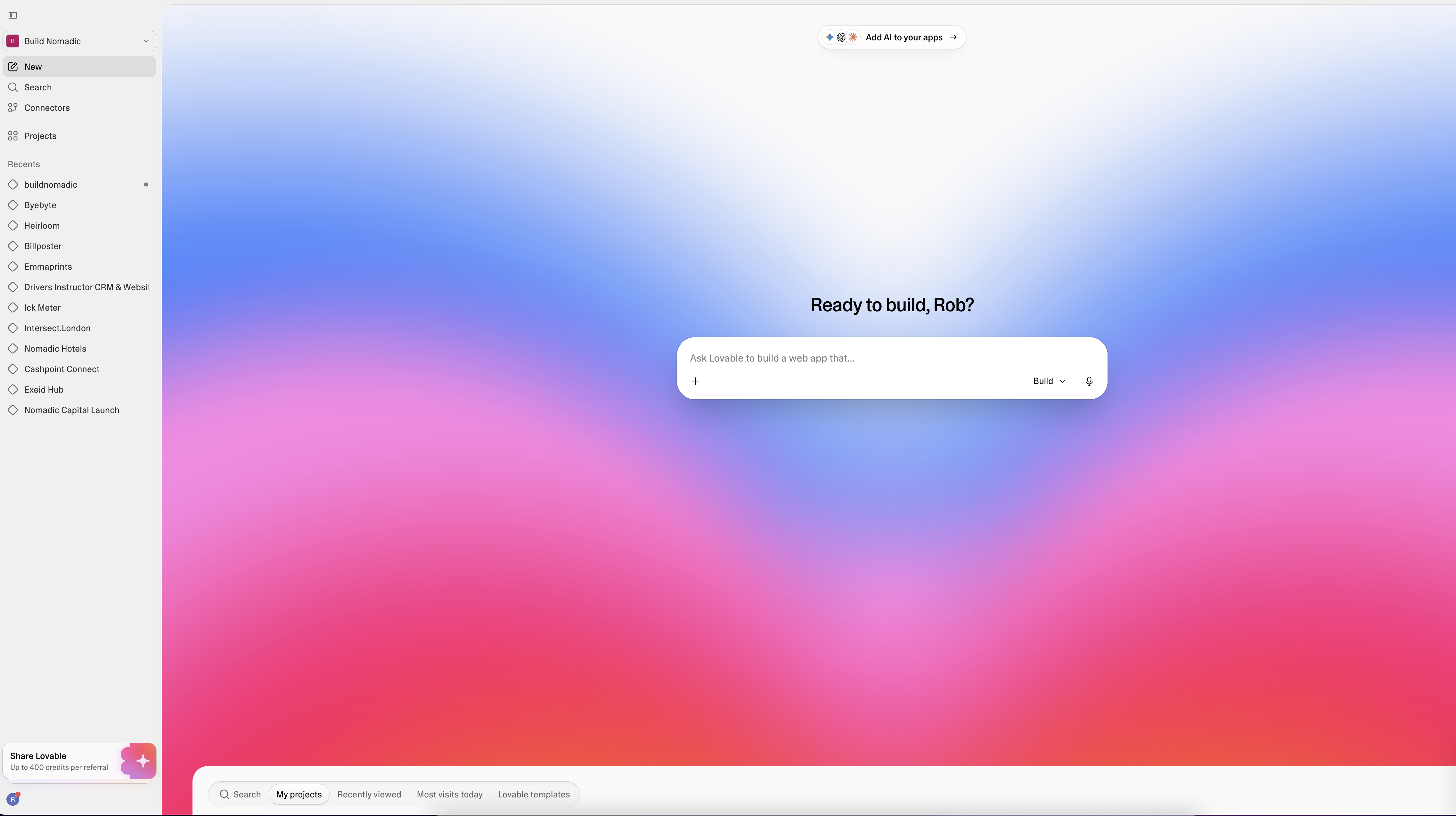Open Drivers Instructor CRM & Website project

coord(79,287)
